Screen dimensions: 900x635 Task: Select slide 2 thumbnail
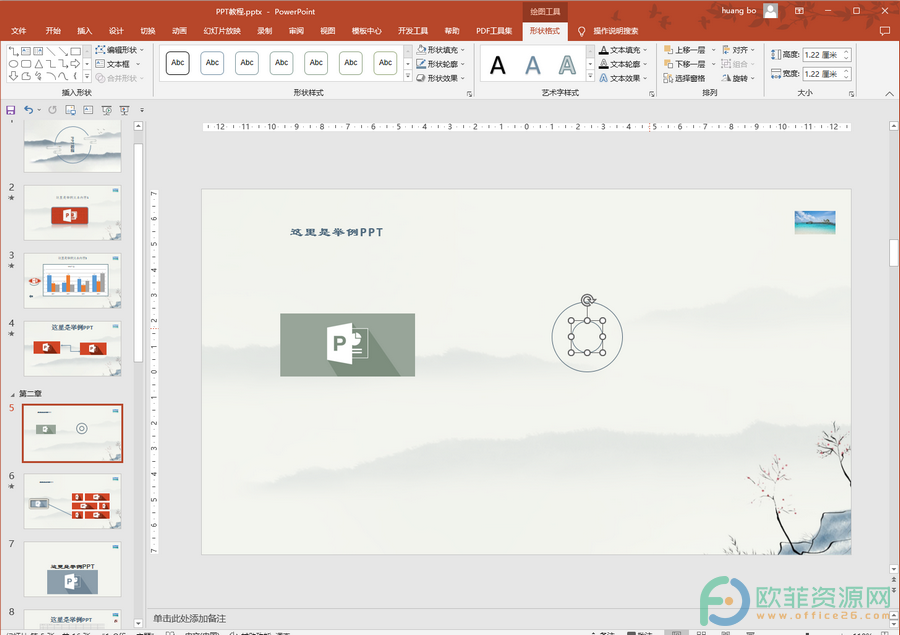72,212
